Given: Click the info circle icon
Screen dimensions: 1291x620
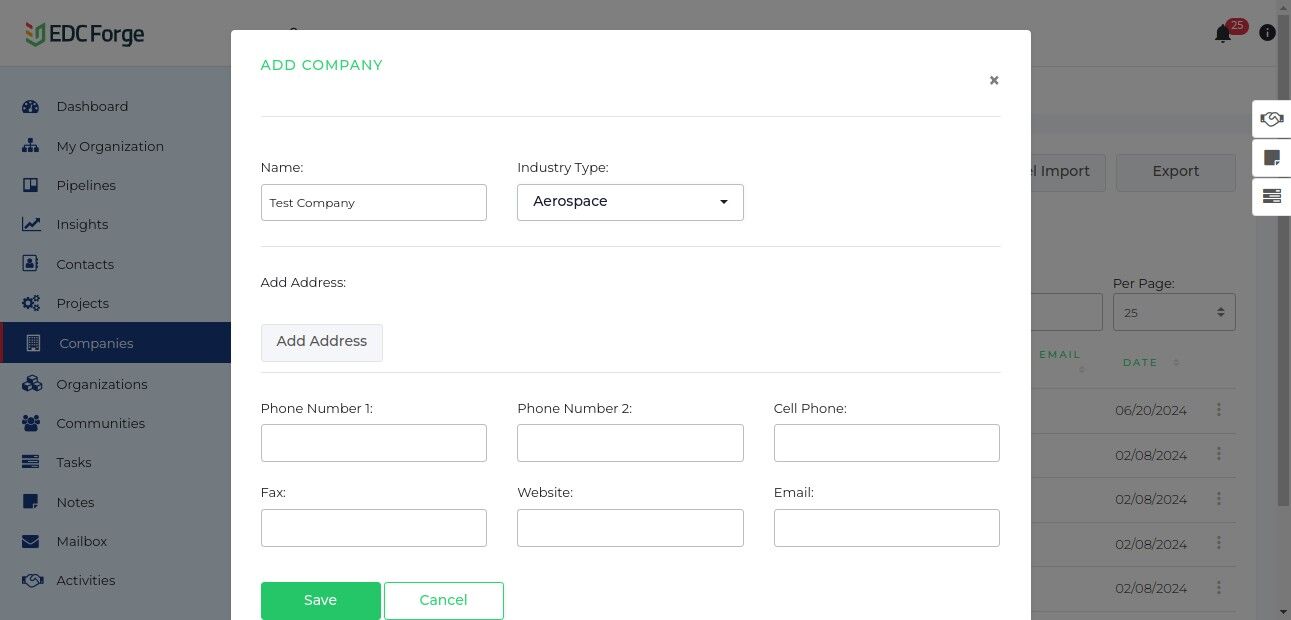Looking at the screenshot, I should point(1267,33).
